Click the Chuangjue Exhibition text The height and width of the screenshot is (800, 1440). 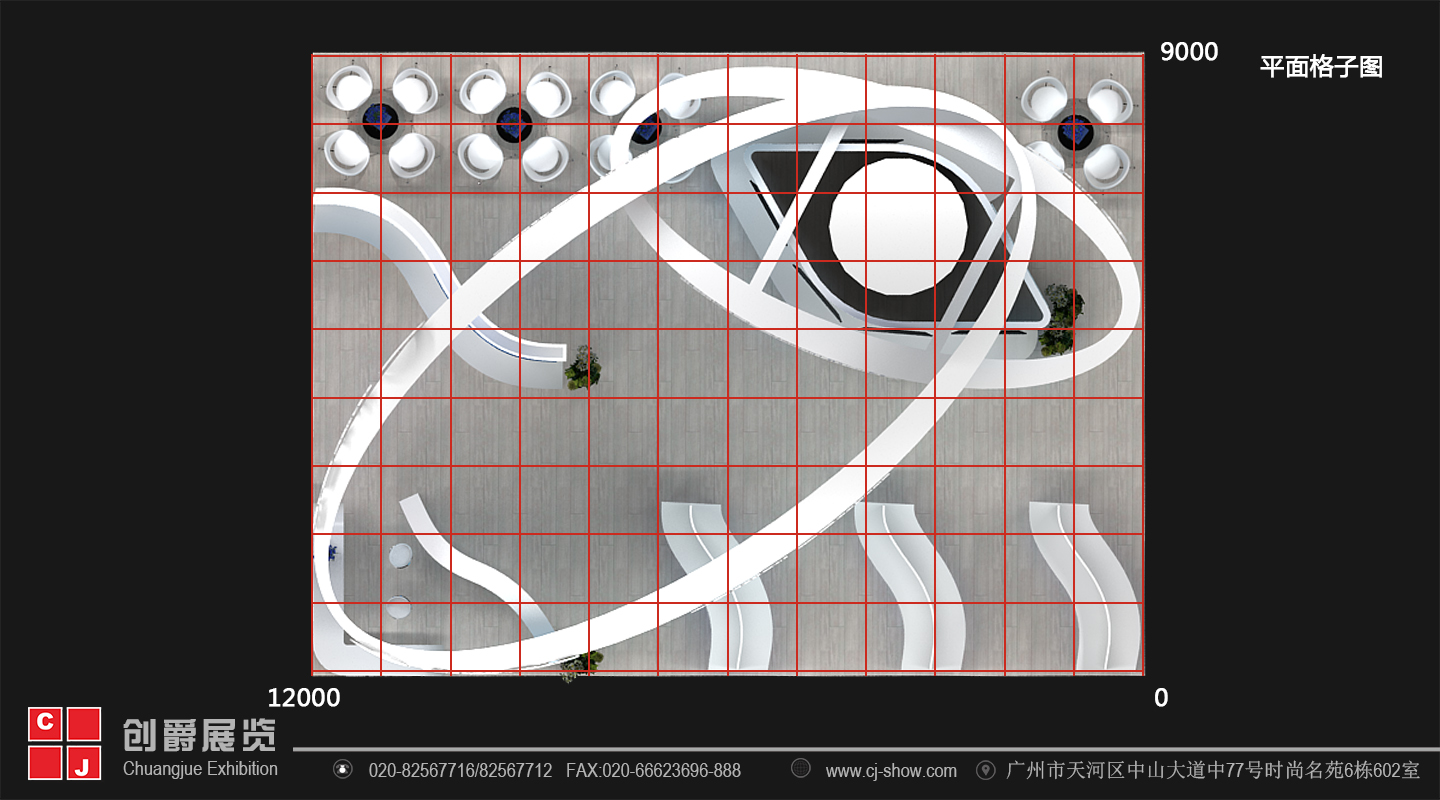tap(200, 769)
